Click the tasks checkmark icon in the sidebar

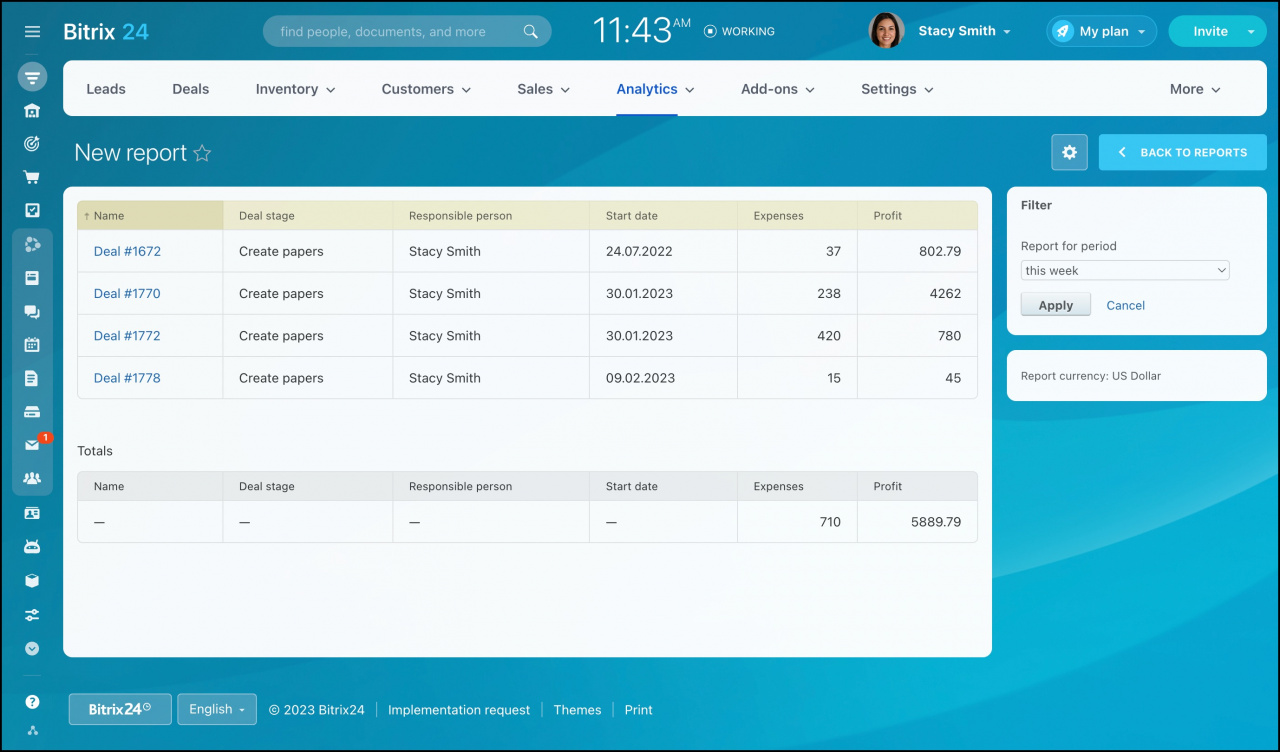tap(32, 210)
